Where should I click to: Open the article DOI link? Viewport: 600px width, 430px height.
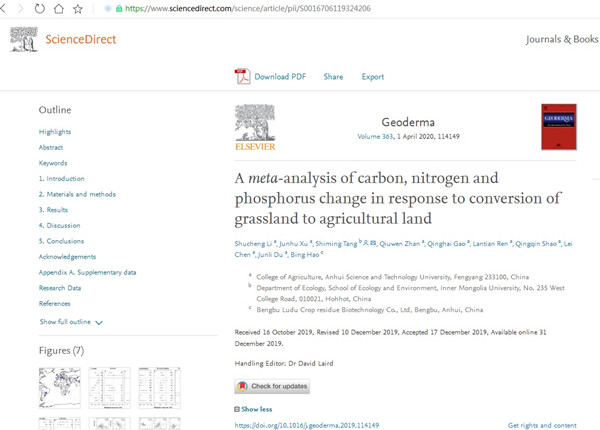pyautogui.click(x=306, y=425)
